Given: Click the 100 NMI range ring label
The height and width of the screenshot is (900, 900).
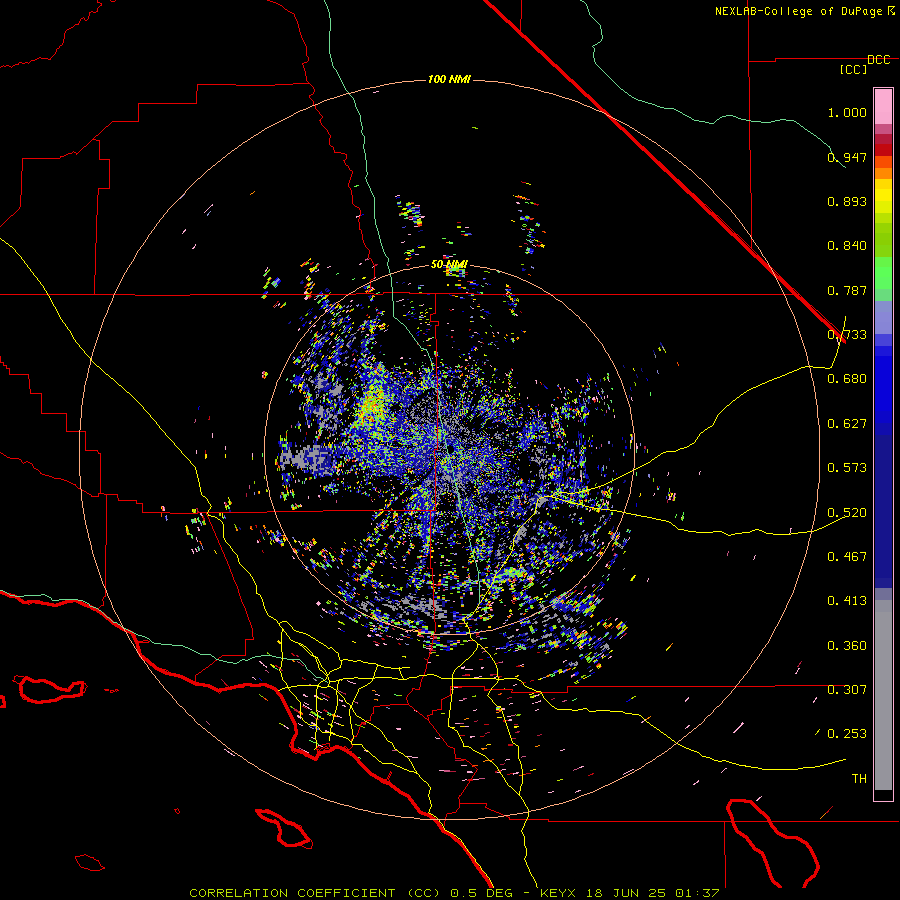Looking at the screenshot, I should tap(449, 79).
